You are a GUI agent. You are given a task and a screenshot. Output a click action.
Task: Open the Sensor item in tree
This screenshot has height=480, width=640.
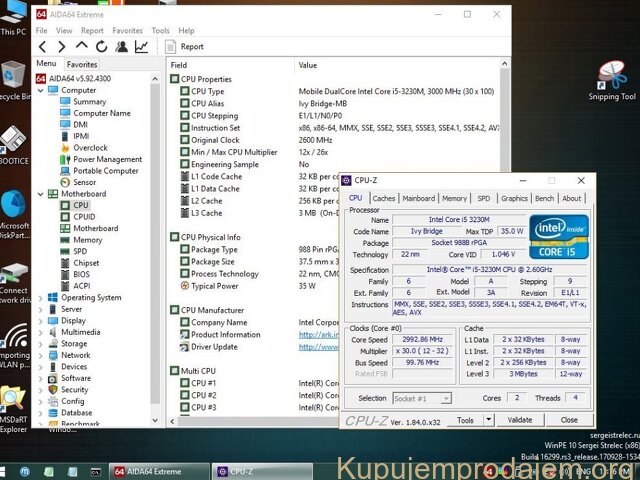point(84,182)
